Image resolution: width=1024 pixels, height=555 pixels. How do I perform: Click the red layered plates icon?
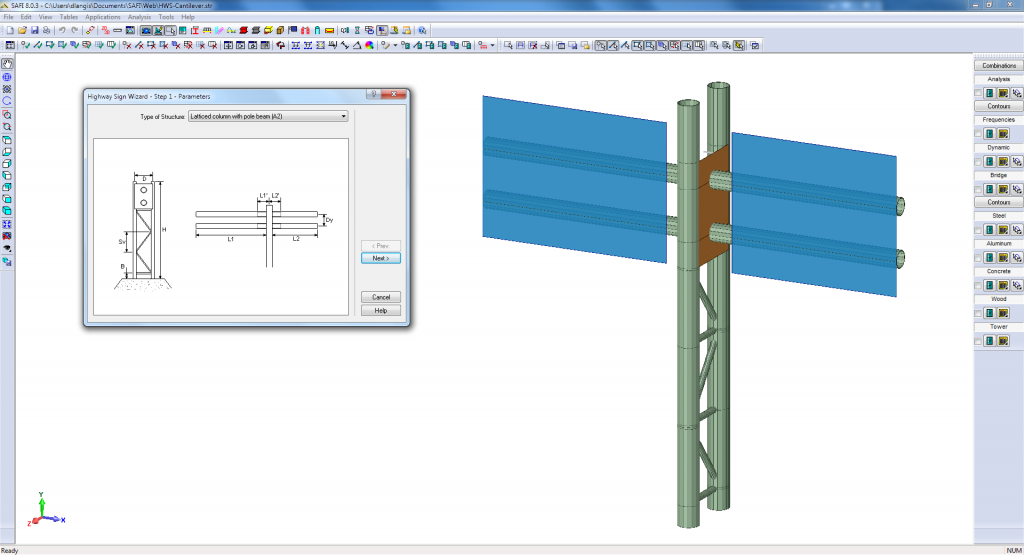tap(244, 31)
